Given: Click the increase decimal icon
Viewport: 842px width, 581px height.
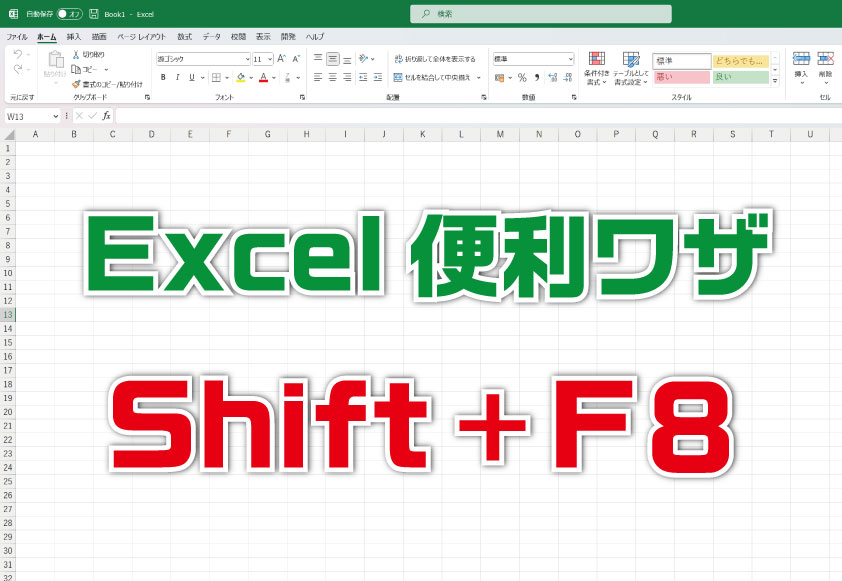Looking at the screenshot, I should click(553, 78).
